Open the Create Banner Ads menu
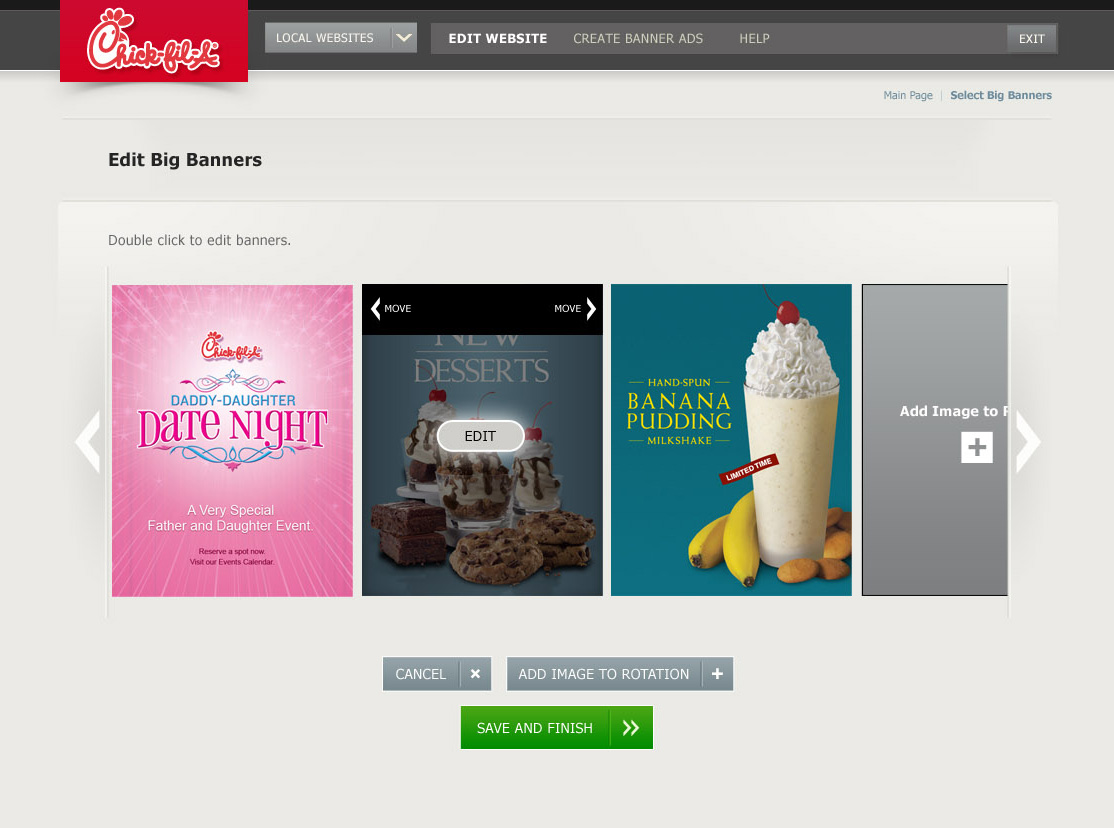This screenshot has height=828, width=1114. tap(638, 38)
